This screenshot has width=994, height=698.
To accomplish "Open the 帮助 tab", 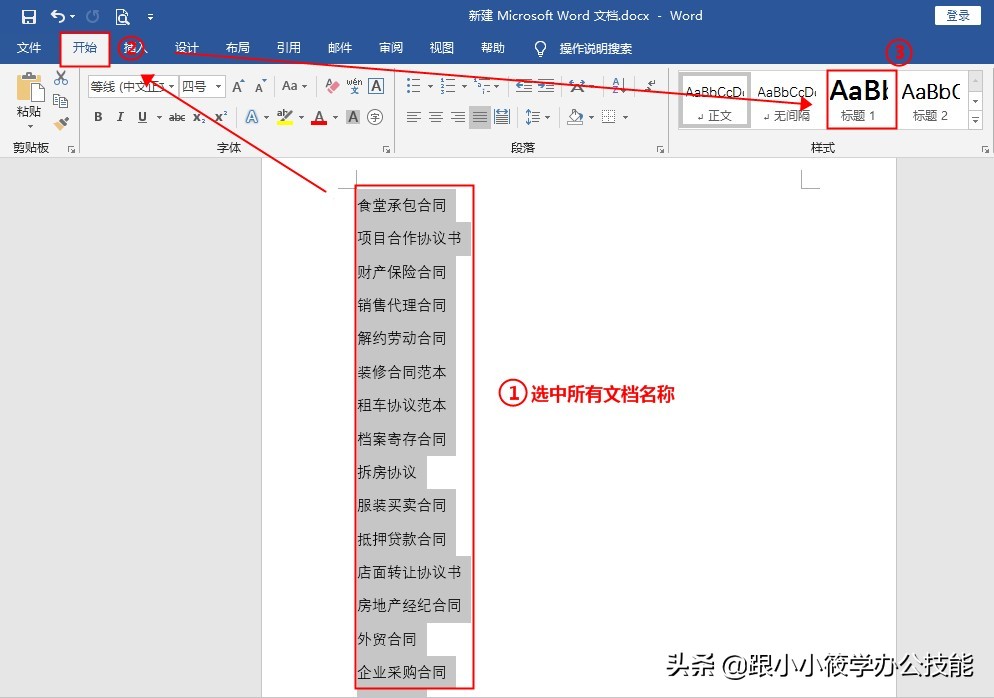I will click(493, 48).
